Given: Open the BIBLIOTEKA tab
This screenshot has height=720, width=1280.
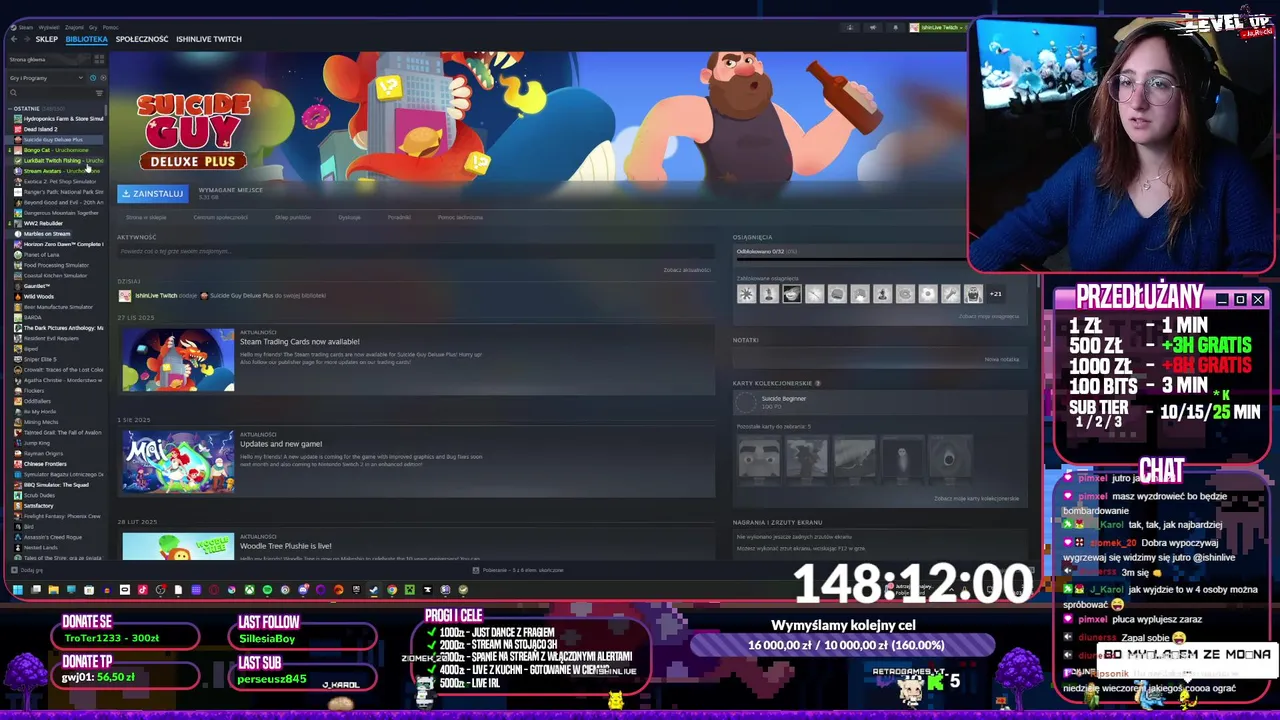Looking at the screenshot, I should point(86,39).
